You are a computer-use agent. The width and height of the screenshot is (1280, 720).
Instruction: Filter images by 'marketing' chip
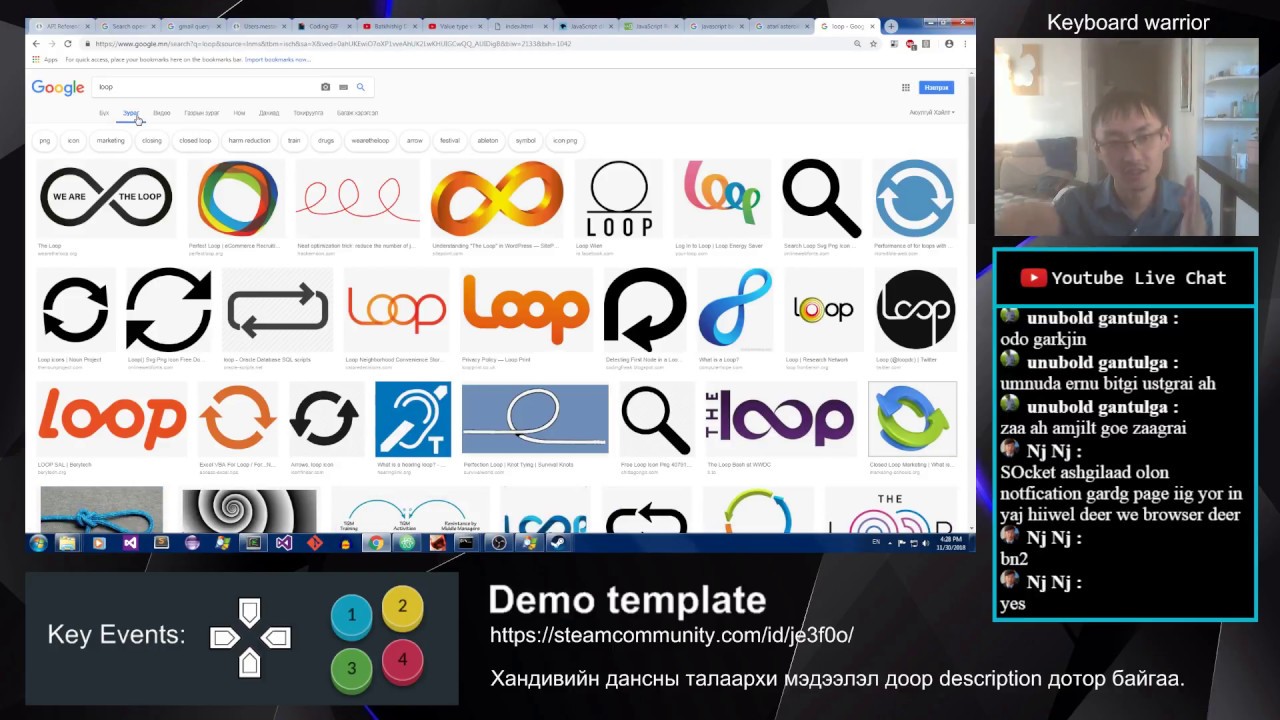point(110,141)
